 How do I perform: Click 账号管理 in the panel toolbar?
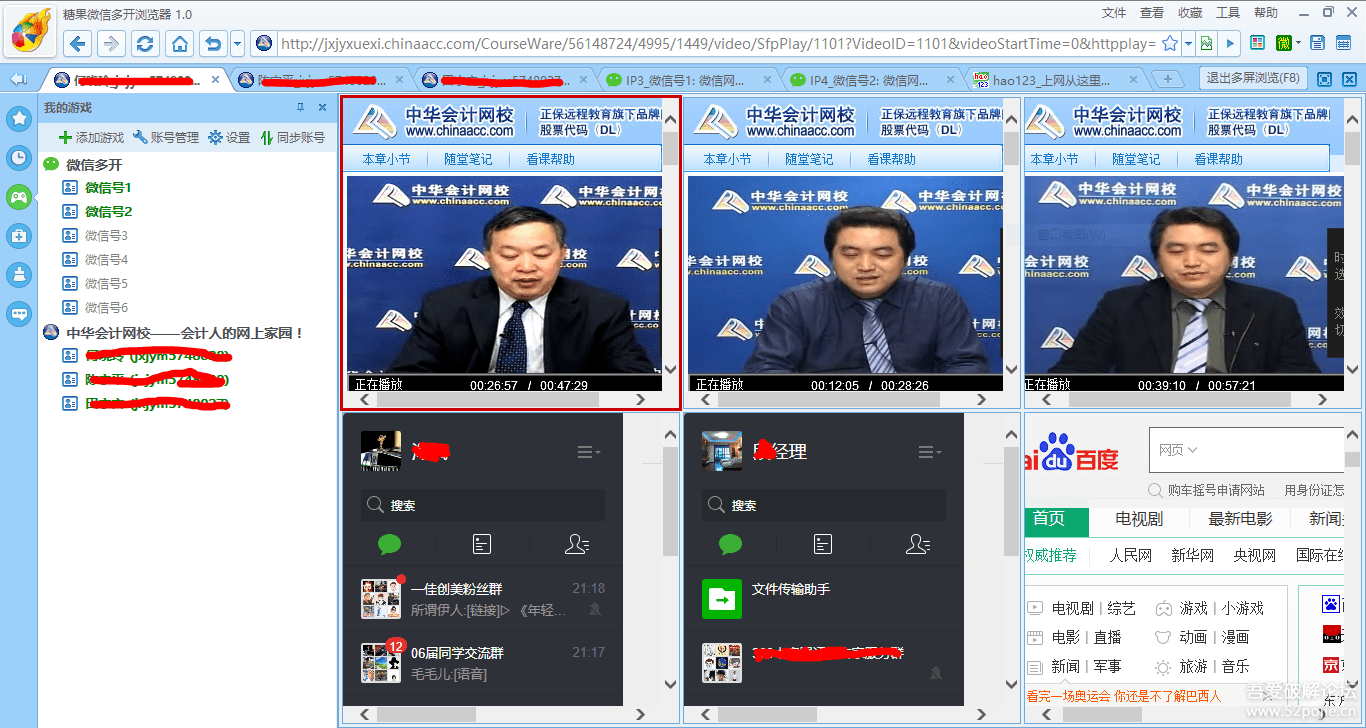(167, 137)
